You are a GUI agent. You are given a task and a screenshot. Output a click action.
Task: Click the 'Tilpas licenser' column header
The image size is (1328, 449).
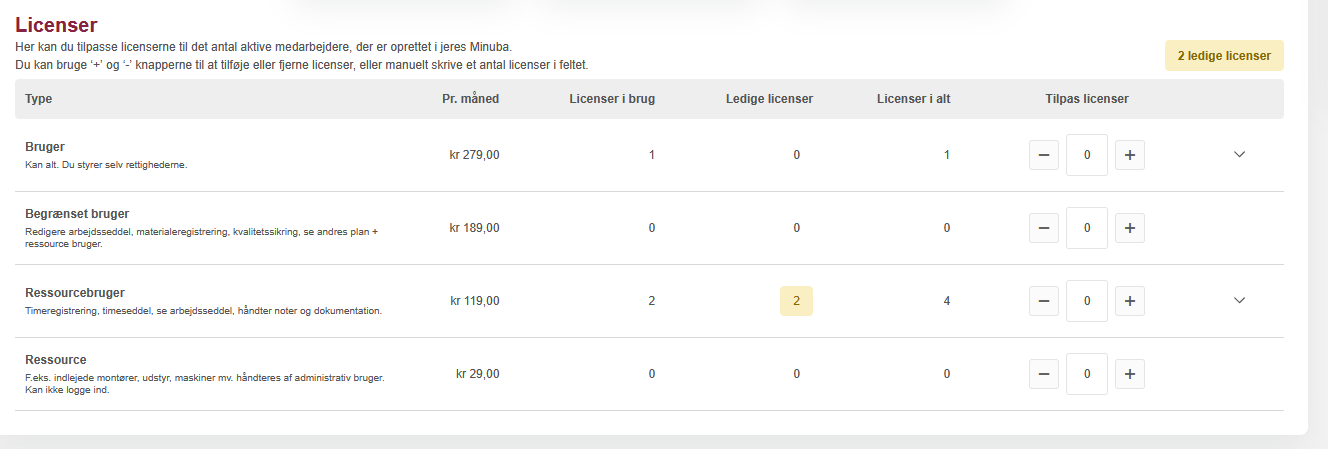coord(1086,99)
